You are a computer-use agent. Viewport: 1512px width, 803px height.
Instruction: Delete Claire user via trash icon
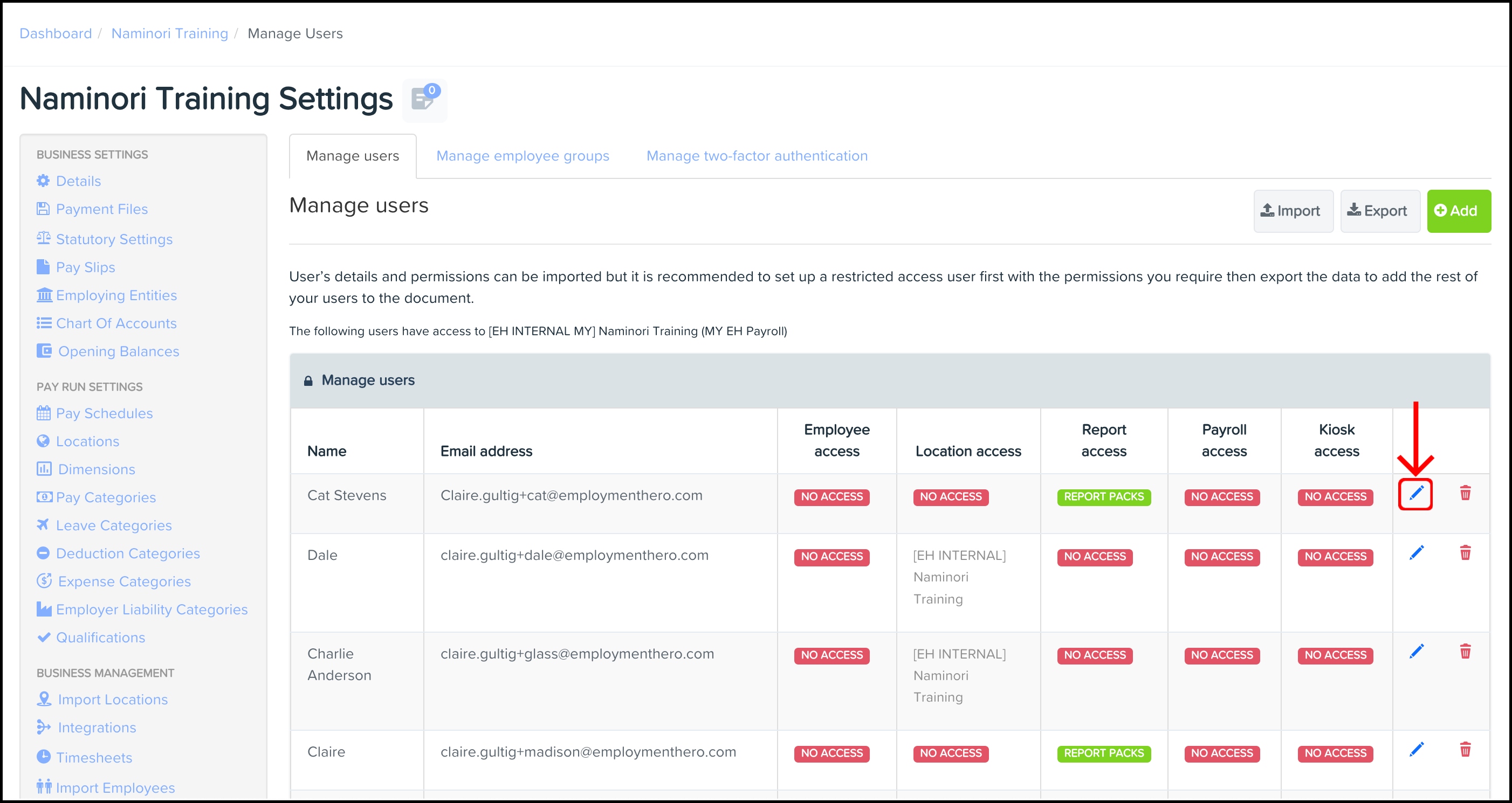(x=1465, y=750)
